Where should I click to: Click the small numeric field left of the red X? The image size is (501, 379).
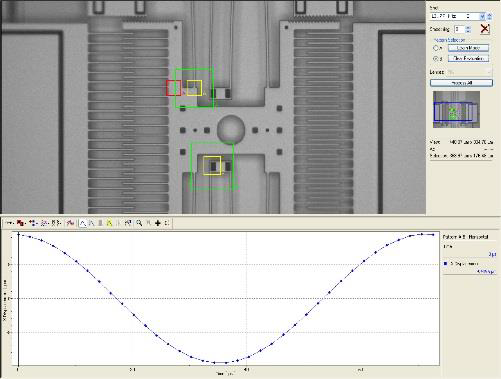tap(460, 29)
